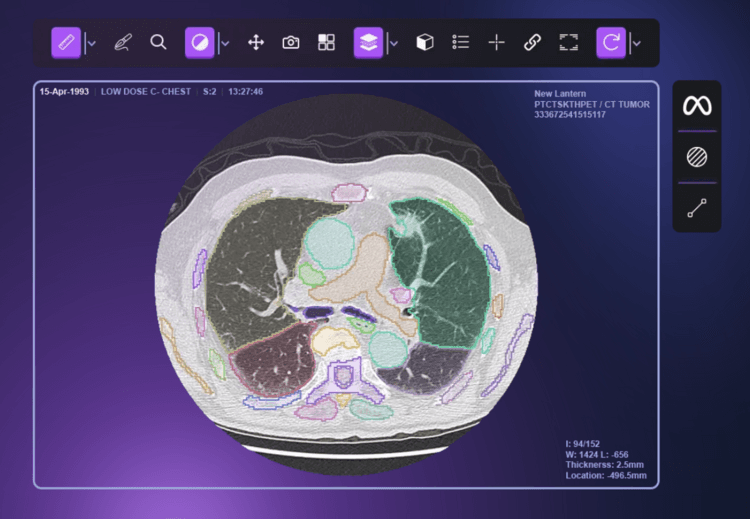The height and width of the screenshot is (519, 750).
Task: Click the 333672541515117 ID text
Action: (x=570, y=115)
